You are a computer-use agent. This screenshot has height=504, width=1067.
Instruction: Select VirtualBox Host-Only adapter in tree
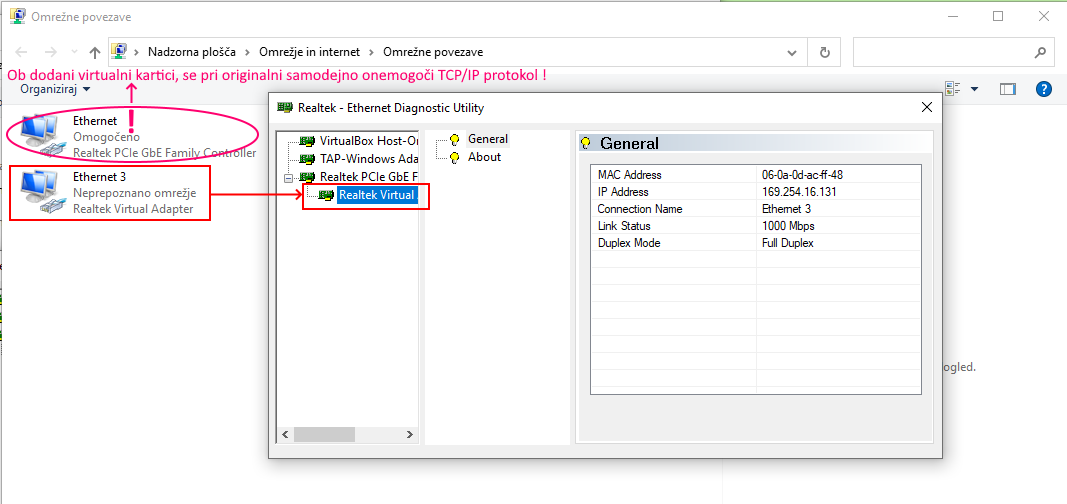tap(368, 141)
